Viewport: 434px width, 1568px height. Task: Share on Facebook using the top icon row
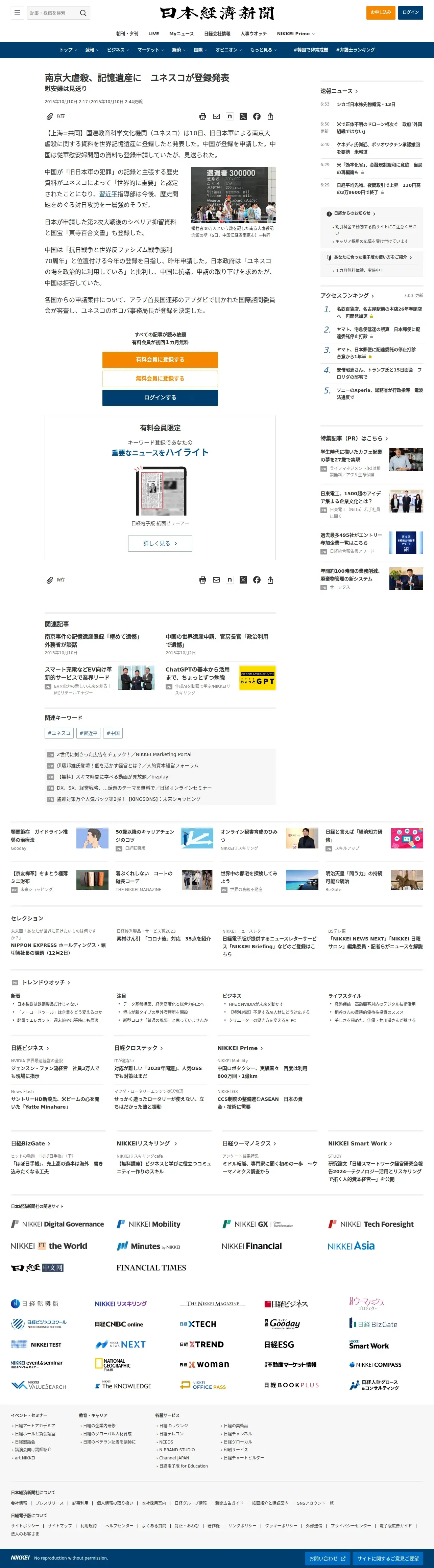point(257,116)
